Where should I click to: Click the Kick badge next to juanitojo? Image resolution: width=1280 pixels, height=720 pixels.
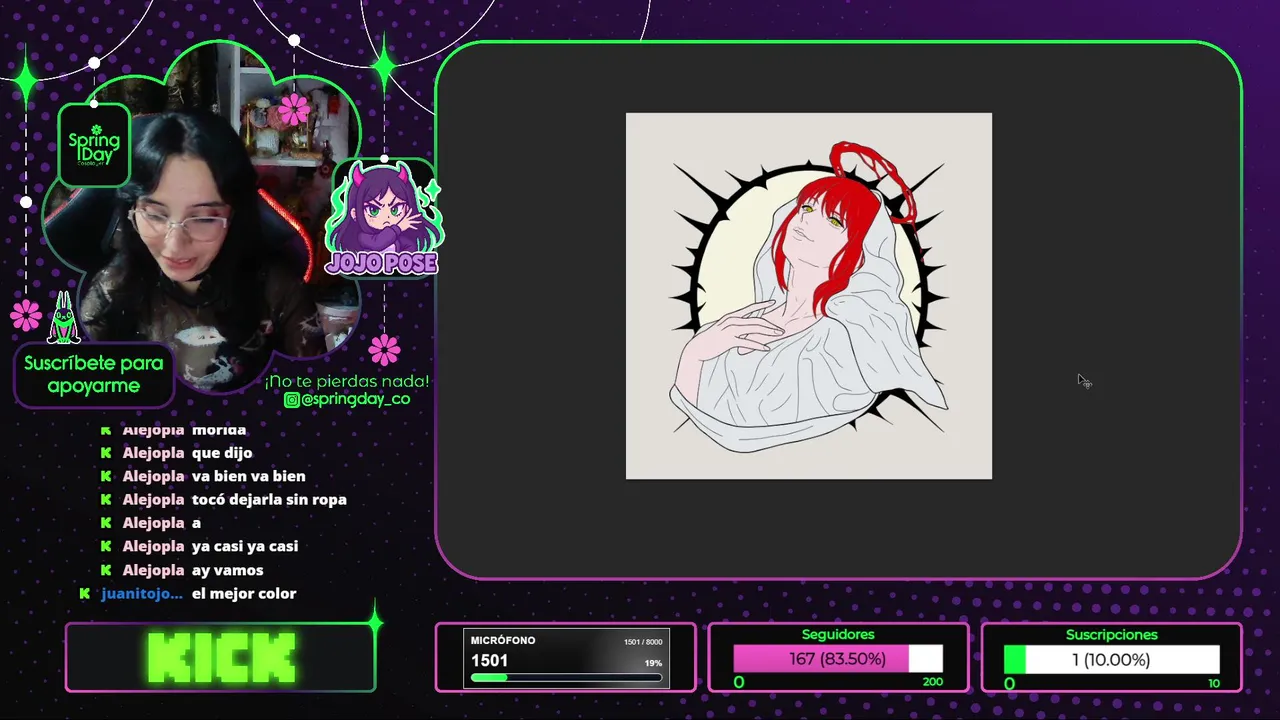coord(85,594)
